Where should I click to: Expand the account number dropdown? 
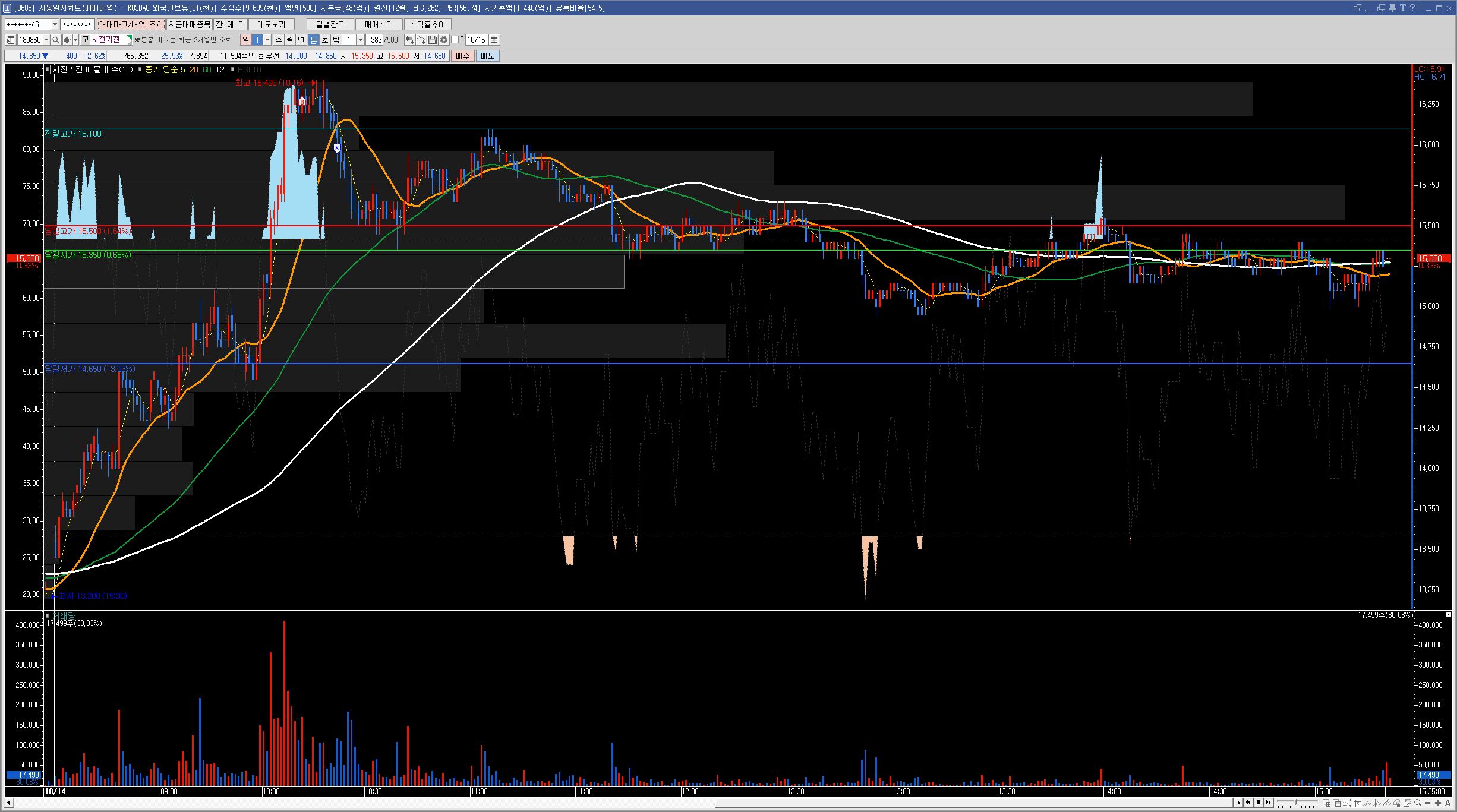pos(55,24)
